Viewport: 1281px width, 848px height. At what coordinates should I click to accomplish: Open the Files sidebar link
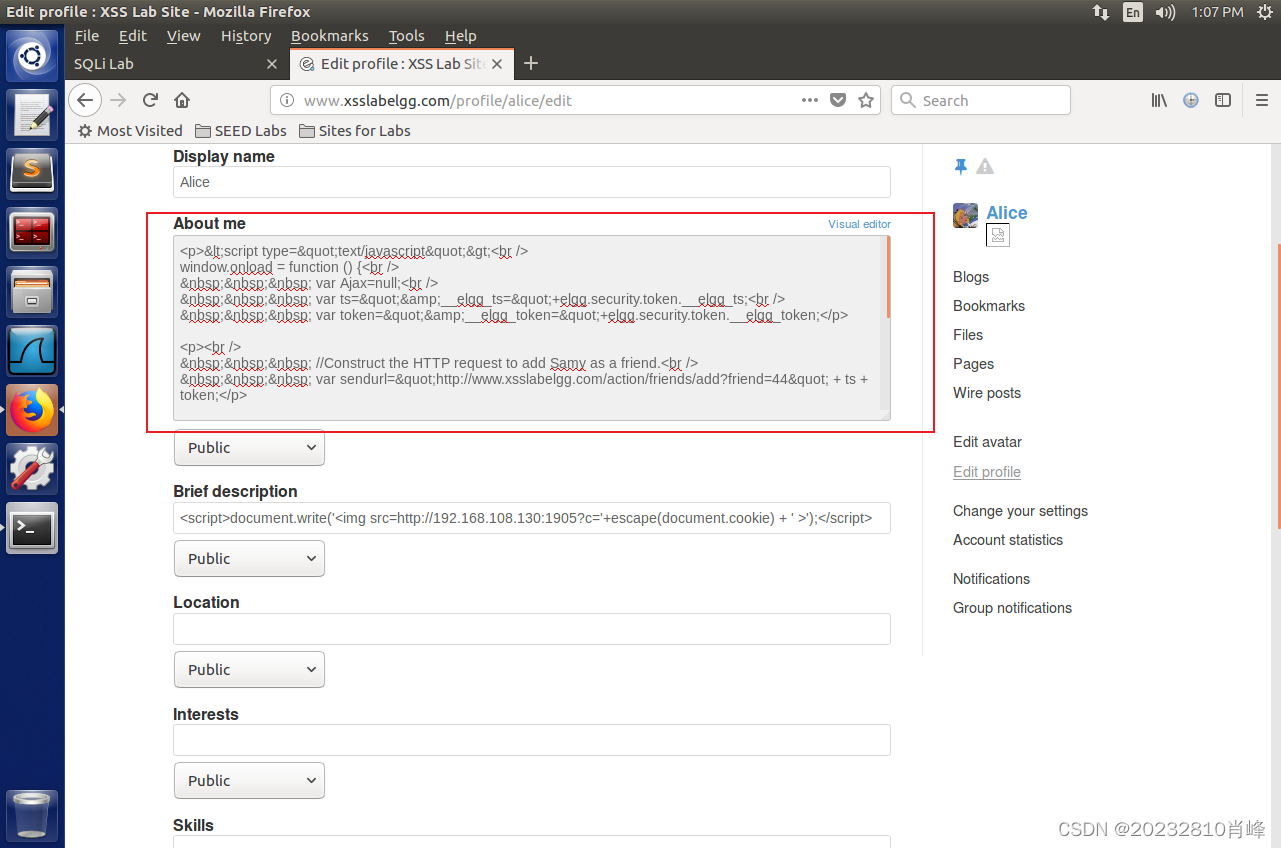(x=968, y=335)
